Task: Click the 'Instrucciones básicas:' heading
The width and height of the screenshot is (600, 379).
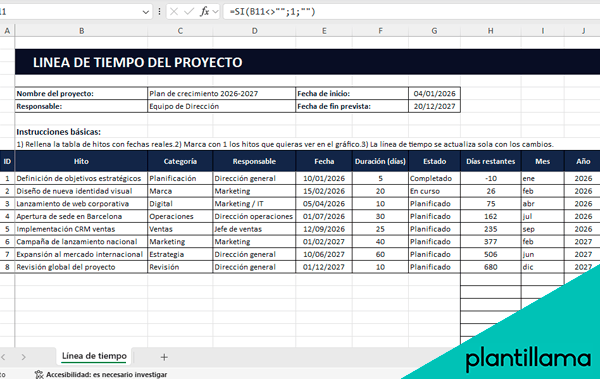Action: tap(59, 132)
